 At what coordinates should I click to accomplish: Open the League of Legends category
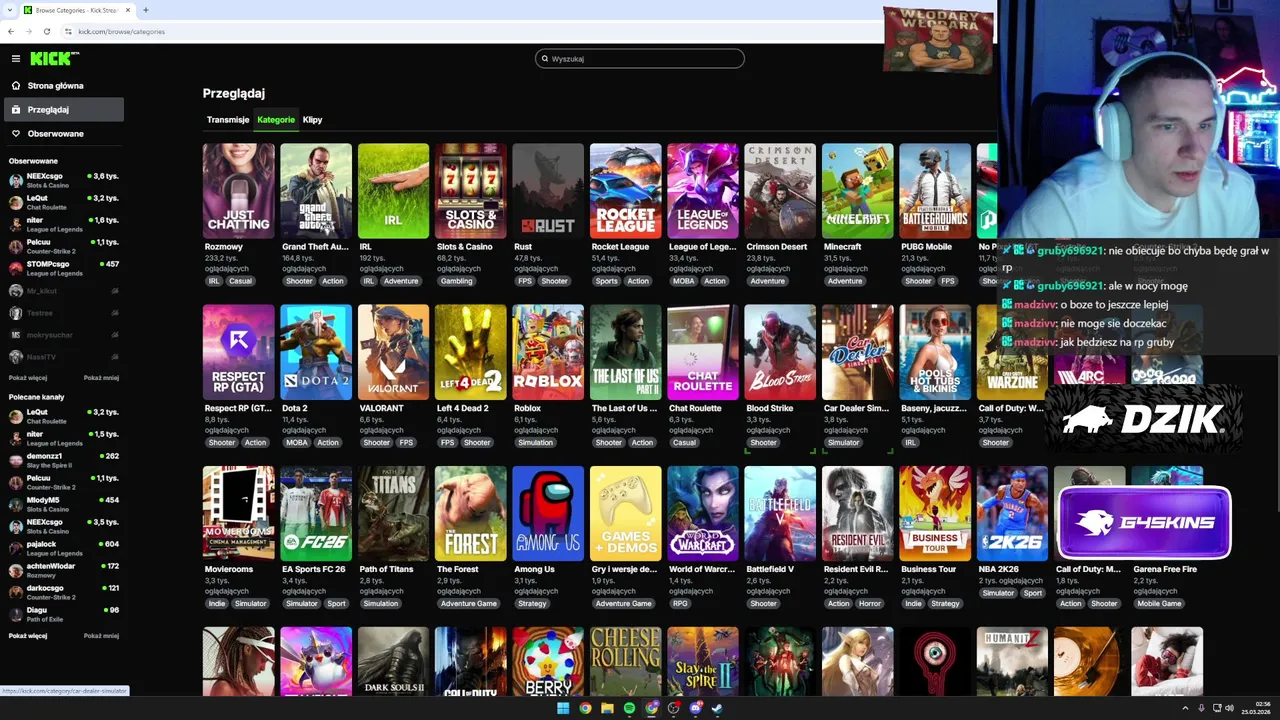tap(703, 191)
